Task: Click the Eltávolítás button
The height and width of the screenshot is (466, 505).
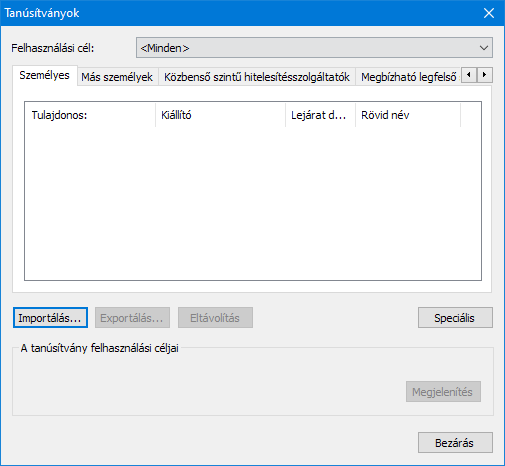Action: pos(215,318)
